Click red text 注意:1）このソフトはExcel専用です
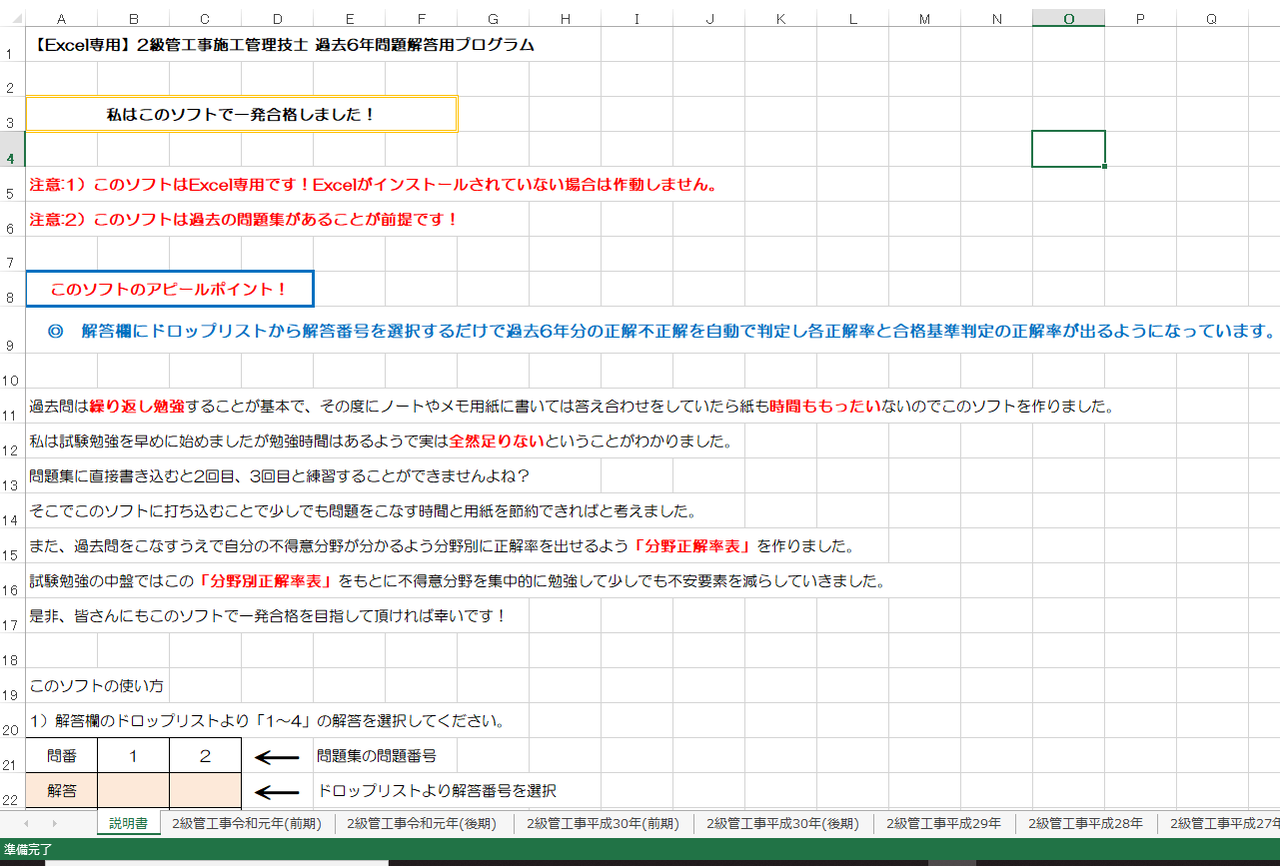The height and width of the screenshot is (866, 1280). tap(373, 185)
